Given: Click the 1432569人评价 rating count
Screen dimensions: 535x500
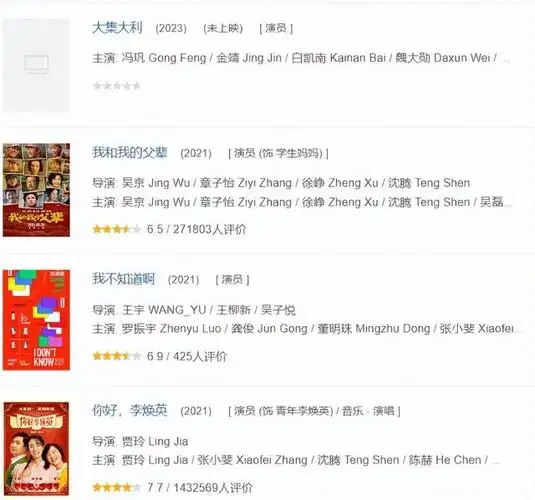Looking at the screenshot, I should click(x=213, y=487).
